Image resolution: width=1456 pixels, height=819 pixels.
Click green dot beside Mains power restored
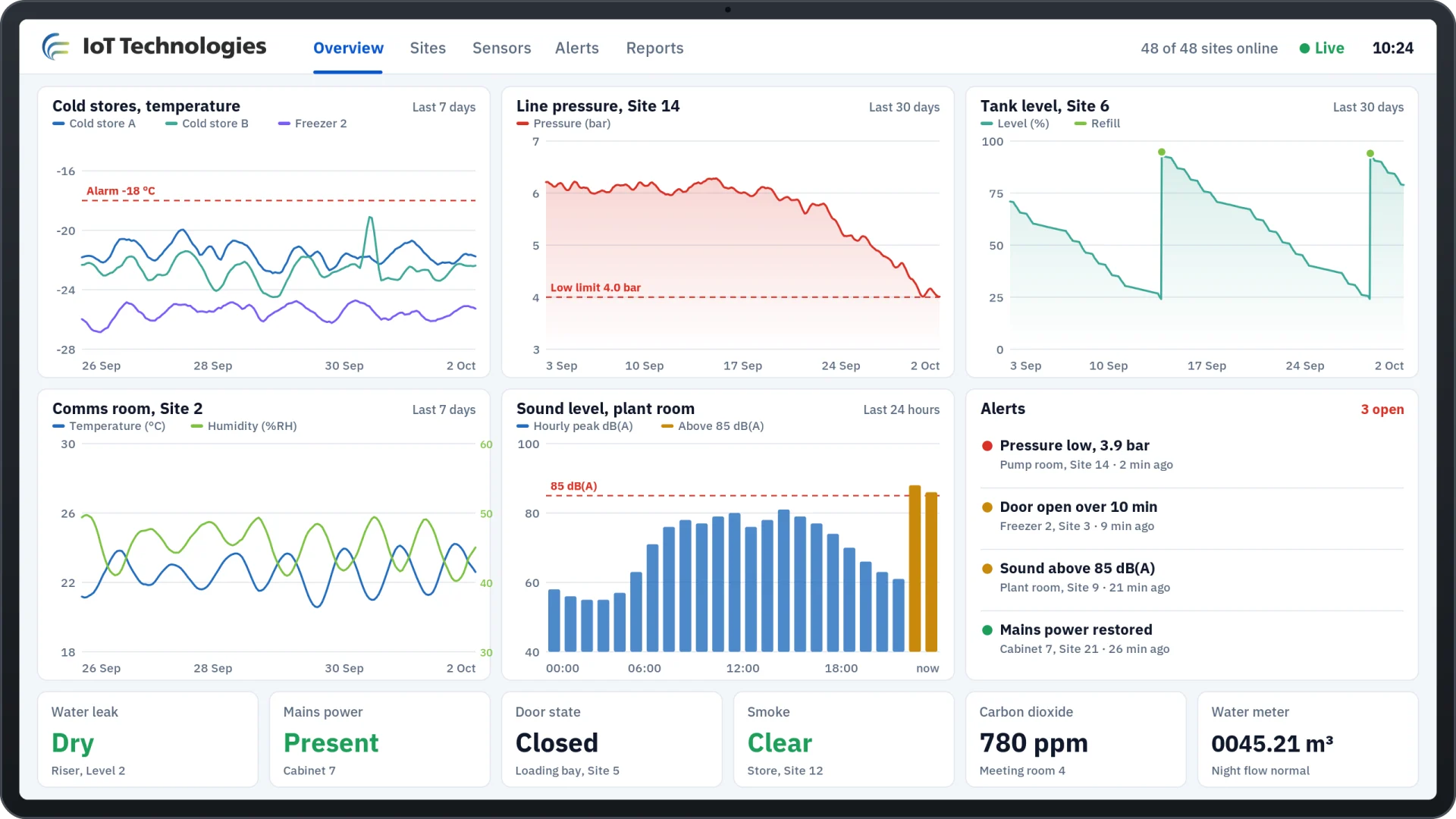click(987, 630)
